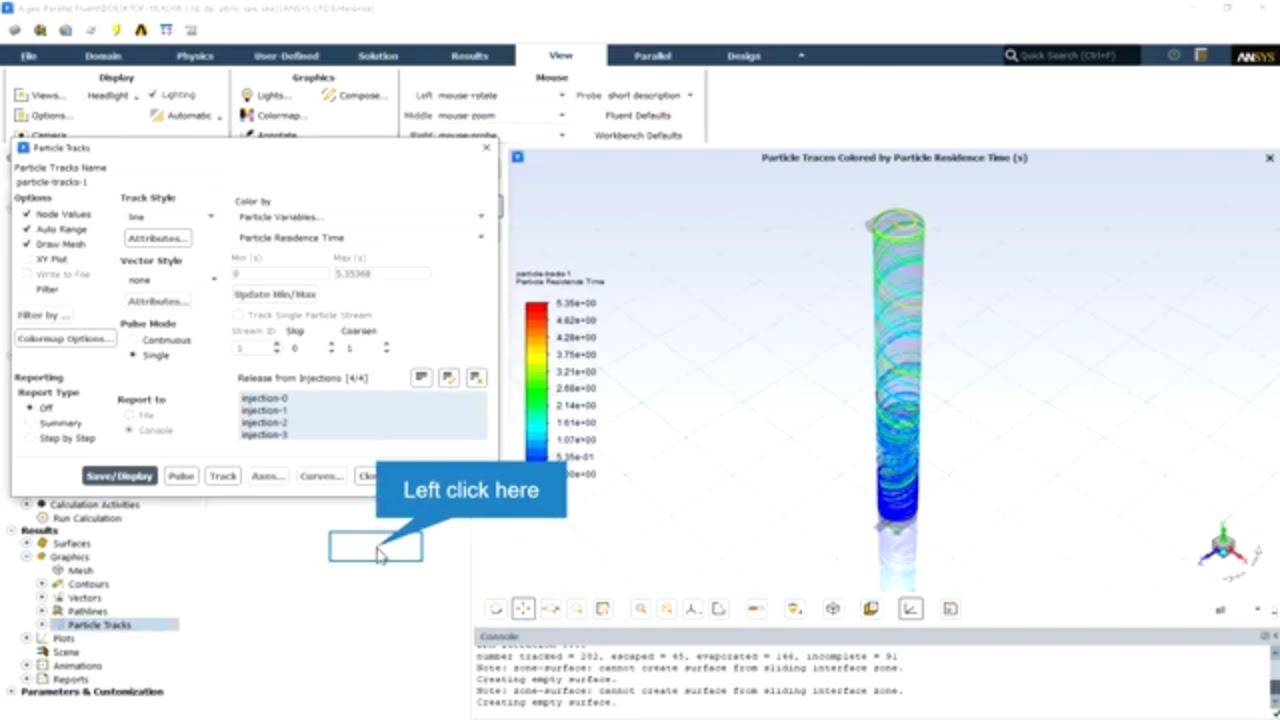Open the Colormap icon in Graphics group
The image size is (1280, 720).
(247, 115)
